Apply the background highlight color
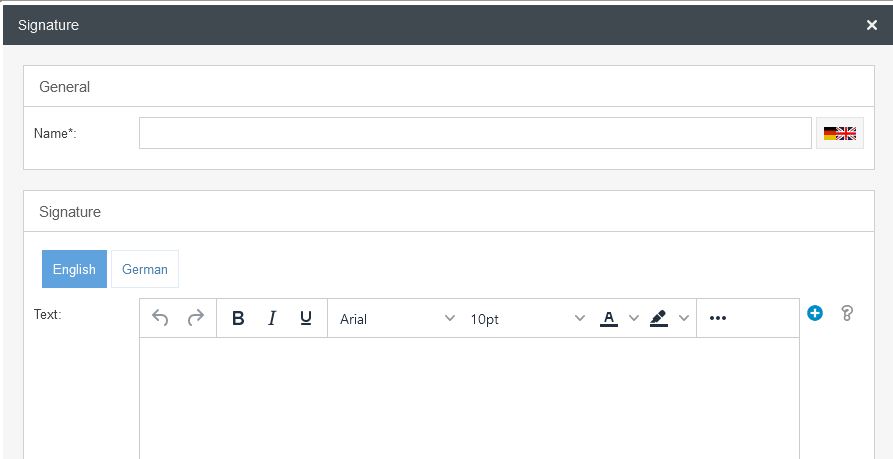 point(658,318)
